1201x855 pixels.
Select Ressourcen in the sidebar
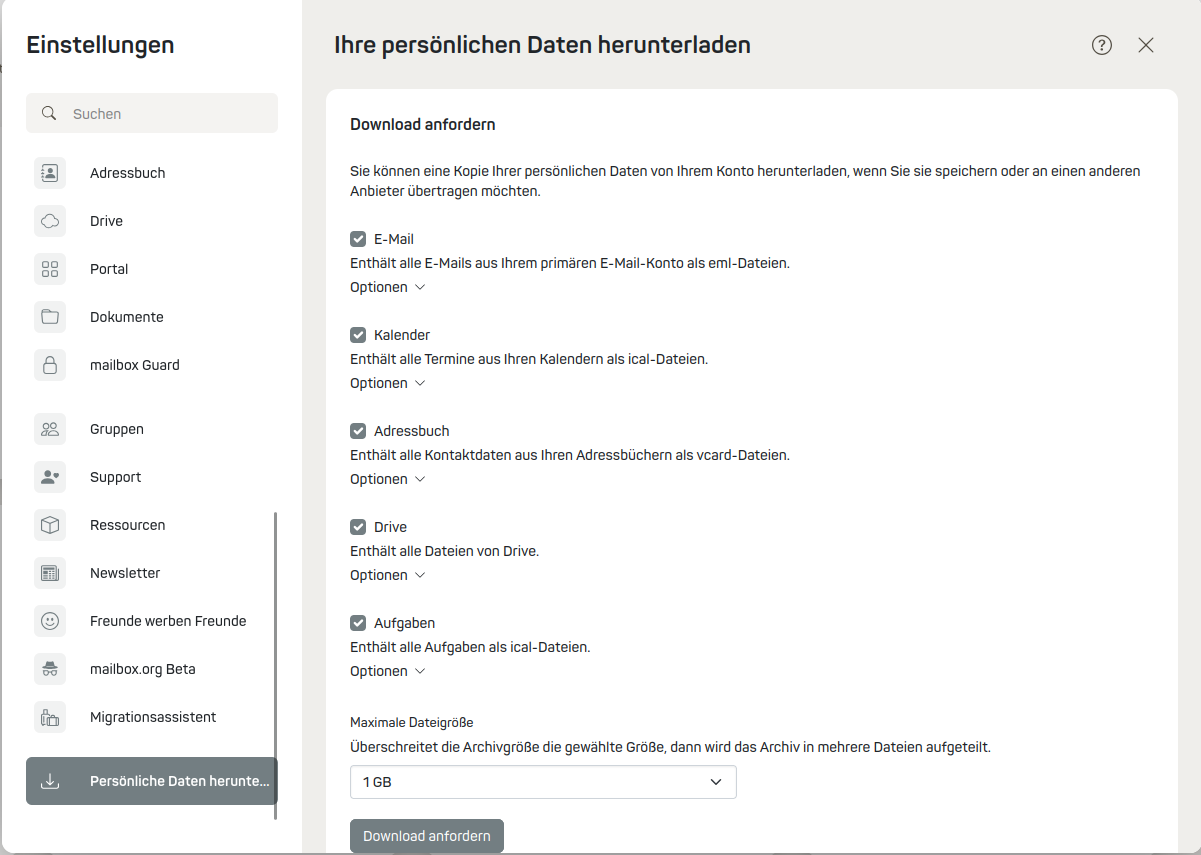tap(150, 525)
